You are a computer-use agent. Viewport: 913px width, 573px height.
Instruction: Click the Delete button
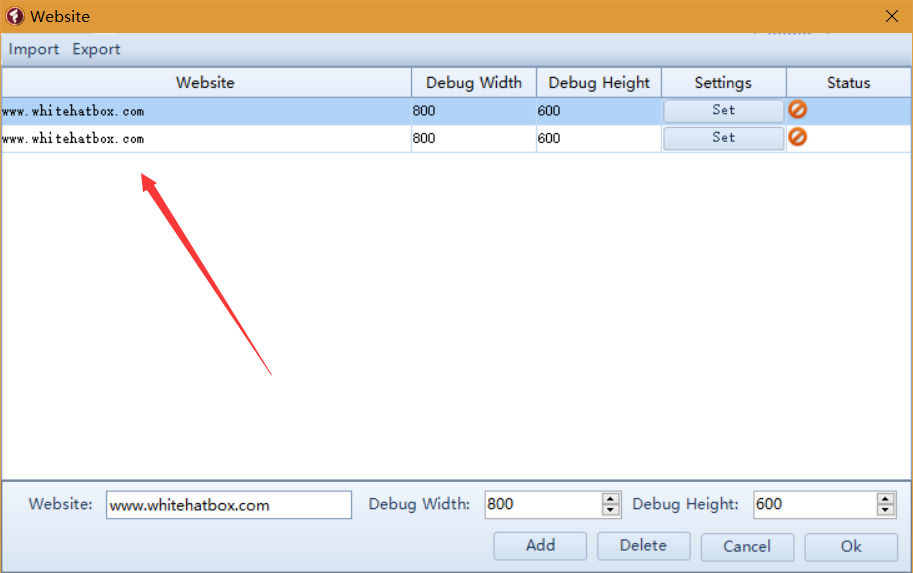click(643, 546)
